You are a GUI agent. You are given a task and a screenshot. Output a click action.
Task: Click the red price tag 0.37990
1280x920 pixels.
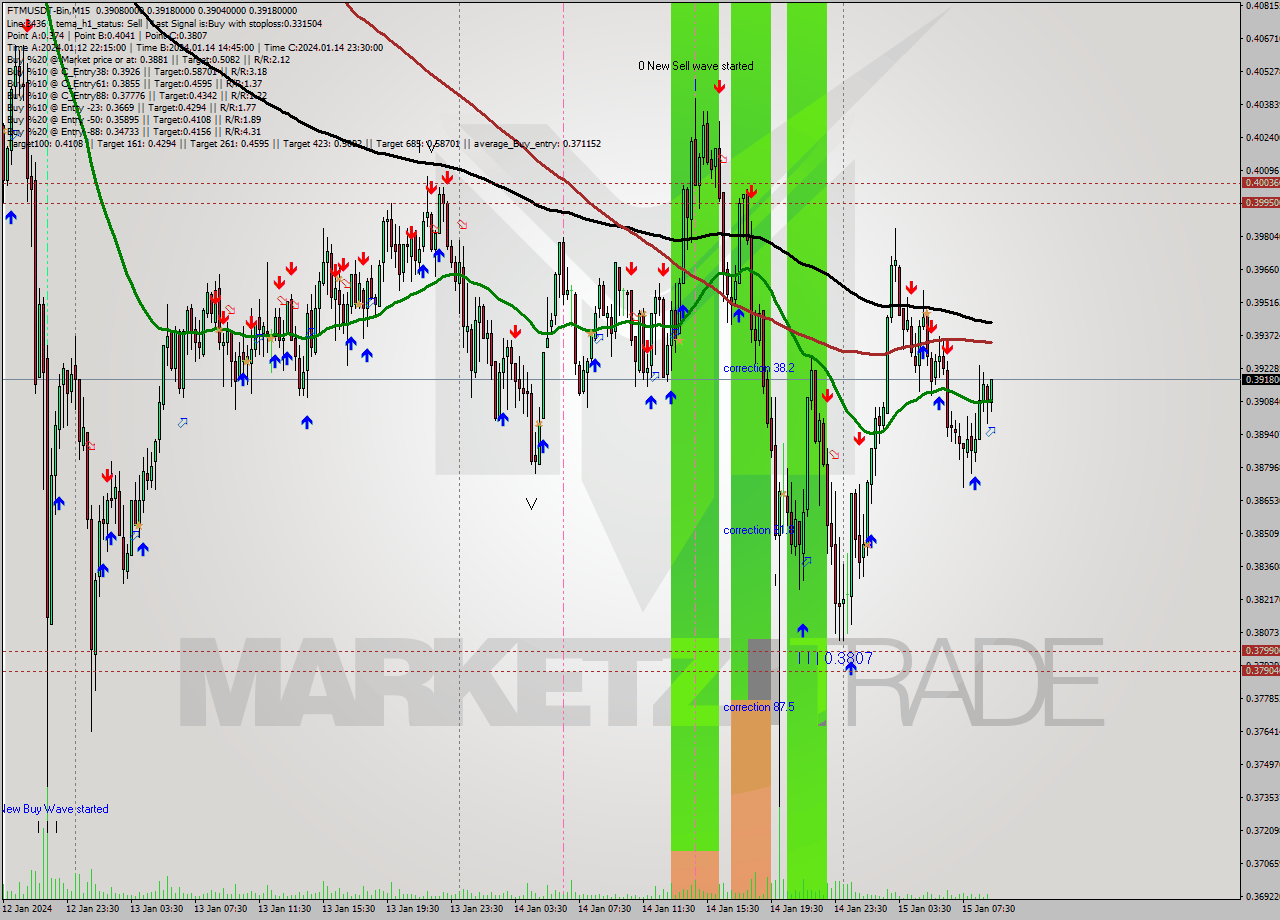(1260, 650)
